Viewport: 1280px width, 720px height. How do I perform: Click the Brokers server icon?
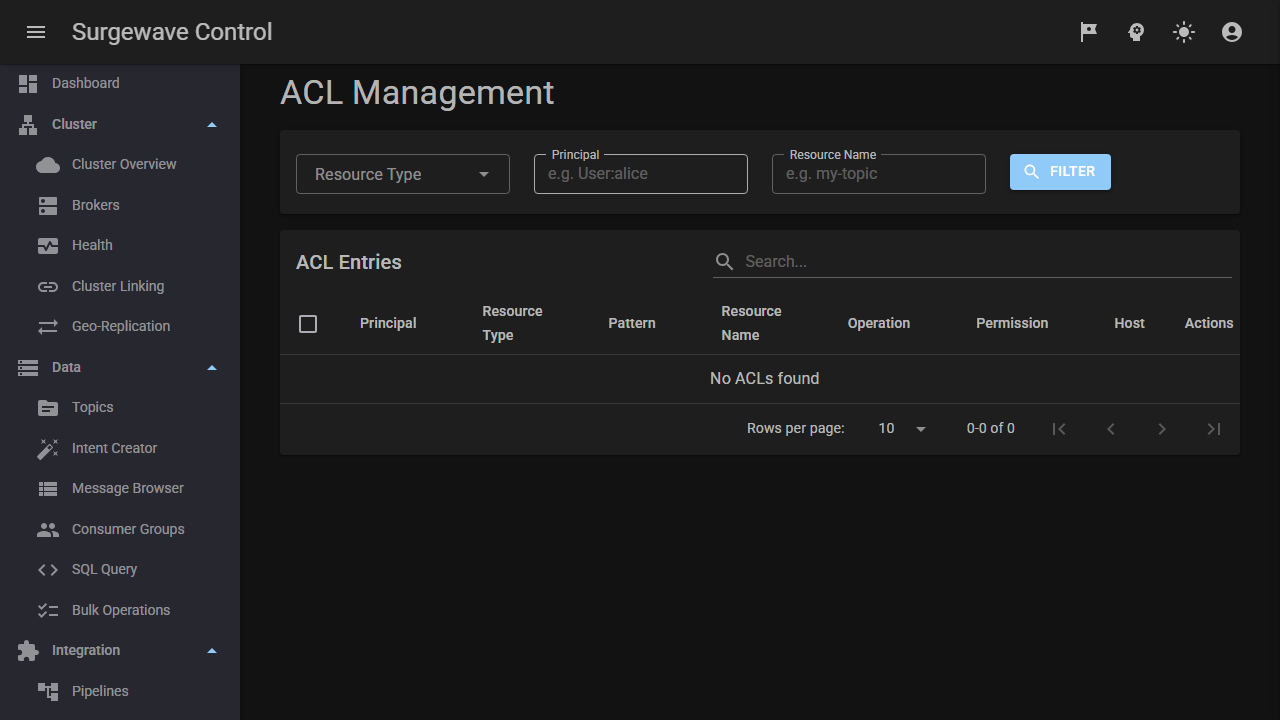point(48,206)
